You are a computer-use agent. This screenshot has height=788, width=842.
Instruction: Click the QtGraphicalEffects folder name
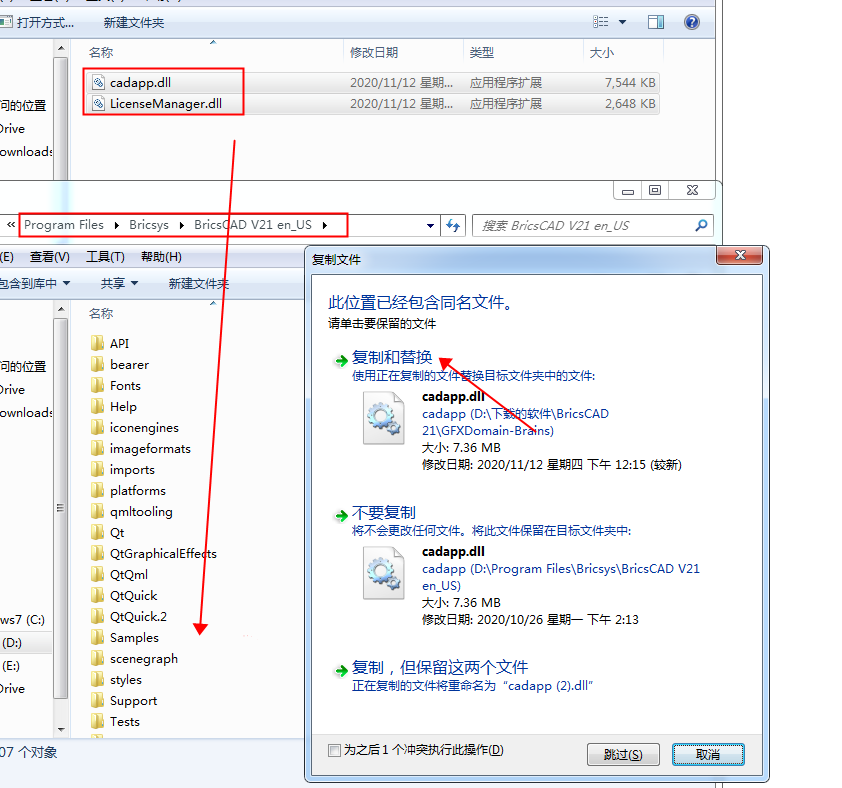163,553
